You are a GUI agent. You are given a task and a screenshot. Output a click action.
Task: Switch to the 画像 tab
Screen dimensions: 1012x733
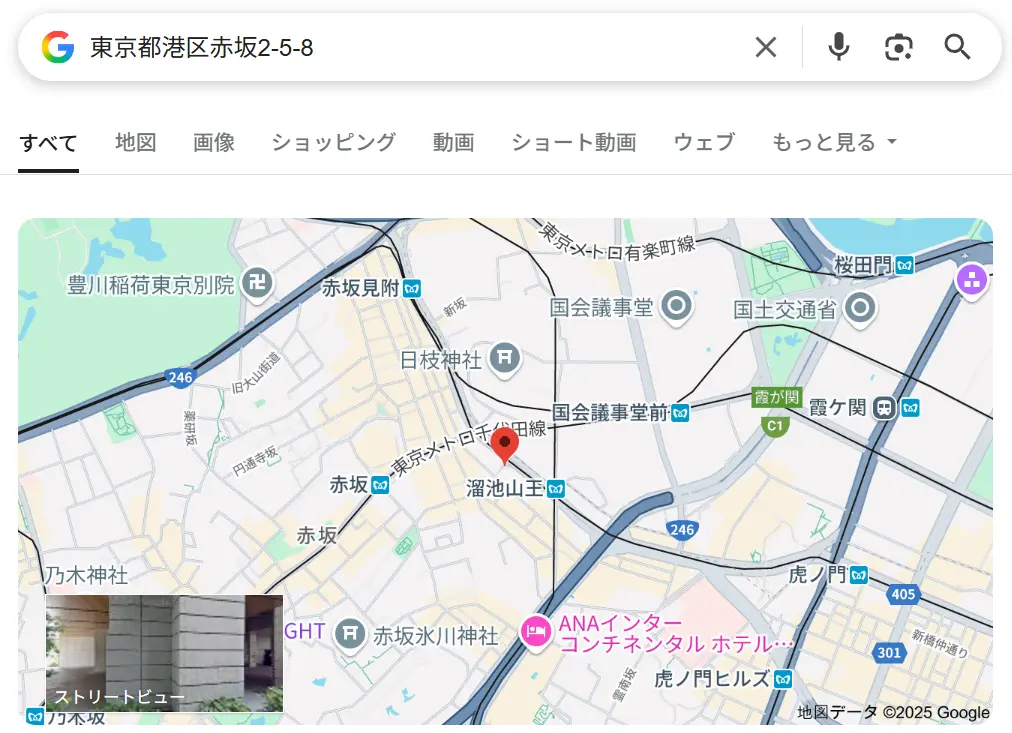[213, 143]
